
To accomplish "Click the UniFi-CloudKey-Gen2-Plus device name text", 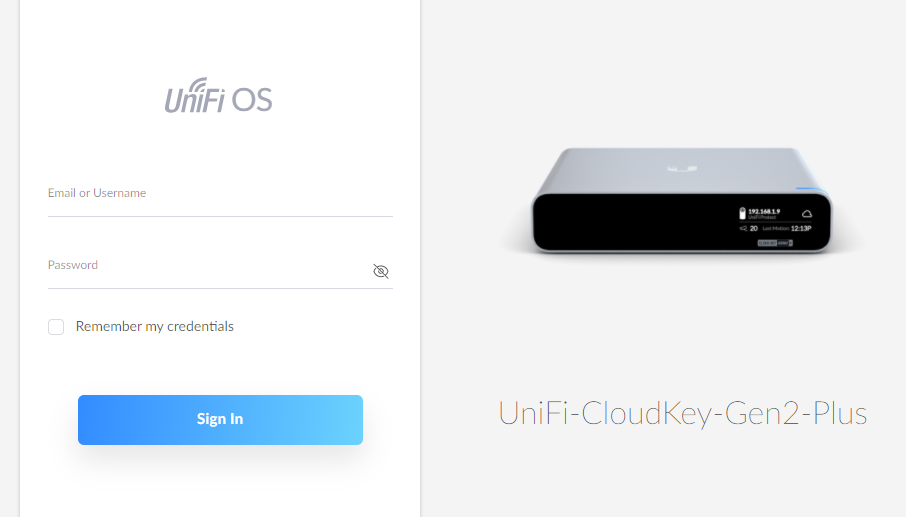I will click(x=682, y=414).
